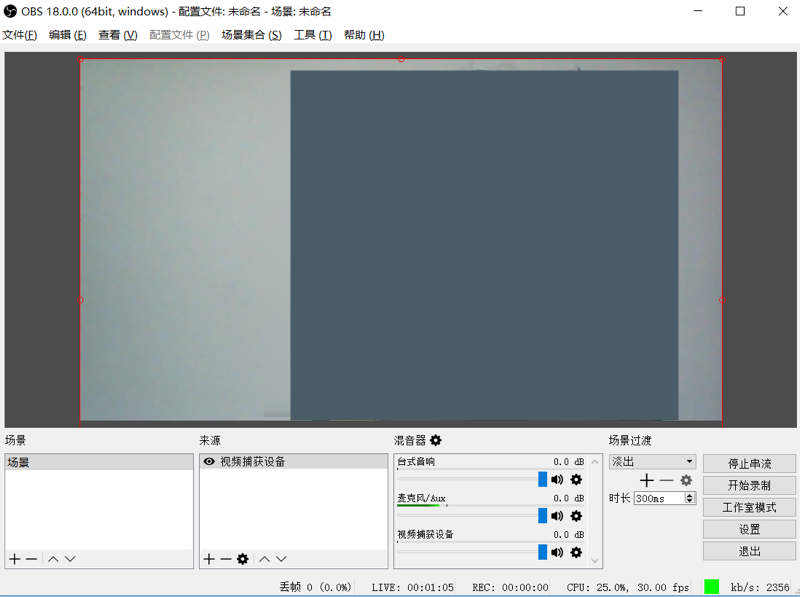Mute the 麦克风/Aux audio channel
The image size is (800, 597).
(x=557, y=516)
